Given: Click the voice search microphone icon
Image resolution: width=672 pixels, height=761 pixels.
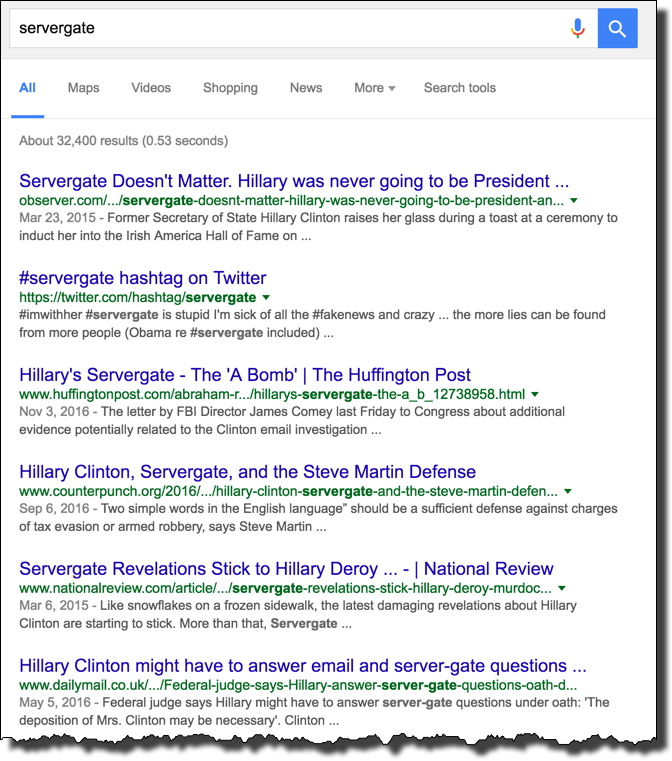Looking at the screenshot, I should 577,28.
